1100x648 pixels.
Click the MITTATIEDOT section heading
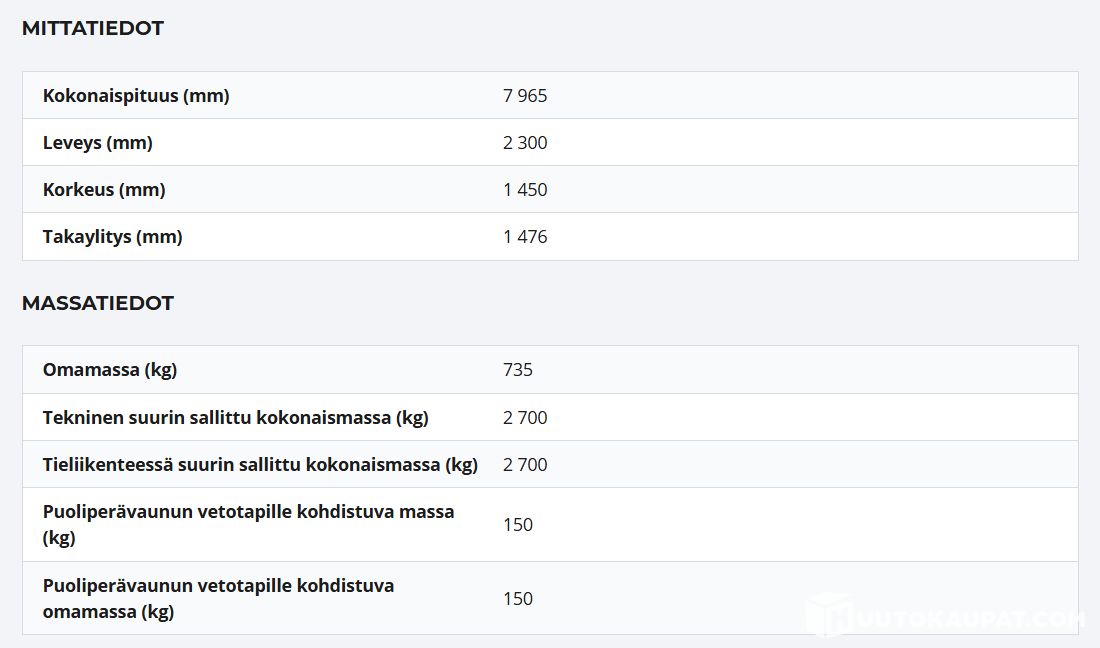tap(93, 29)
